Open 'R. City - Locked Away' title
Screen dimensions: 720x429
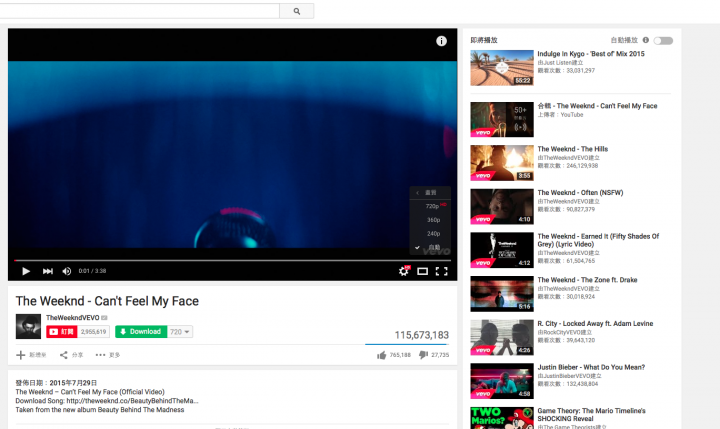click(x=595, y=323)
